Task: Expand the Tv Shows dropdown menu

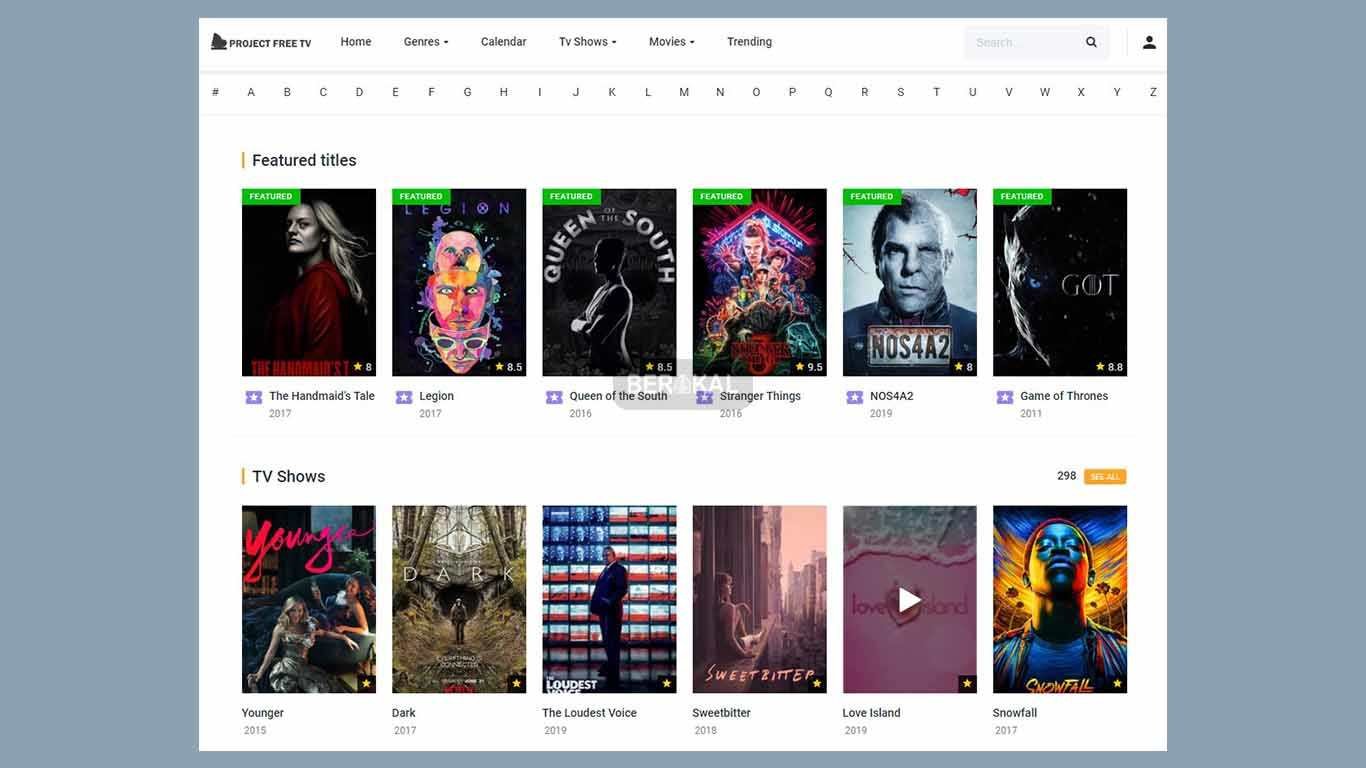Action: [x=588, y=42]
